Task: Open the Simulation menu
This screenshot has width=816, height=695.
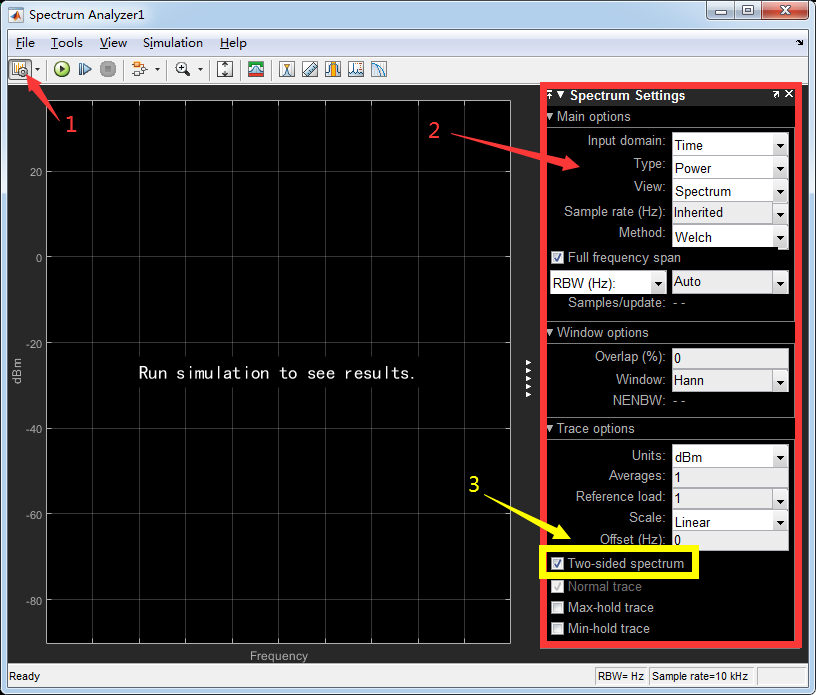Action: [172, 43]
